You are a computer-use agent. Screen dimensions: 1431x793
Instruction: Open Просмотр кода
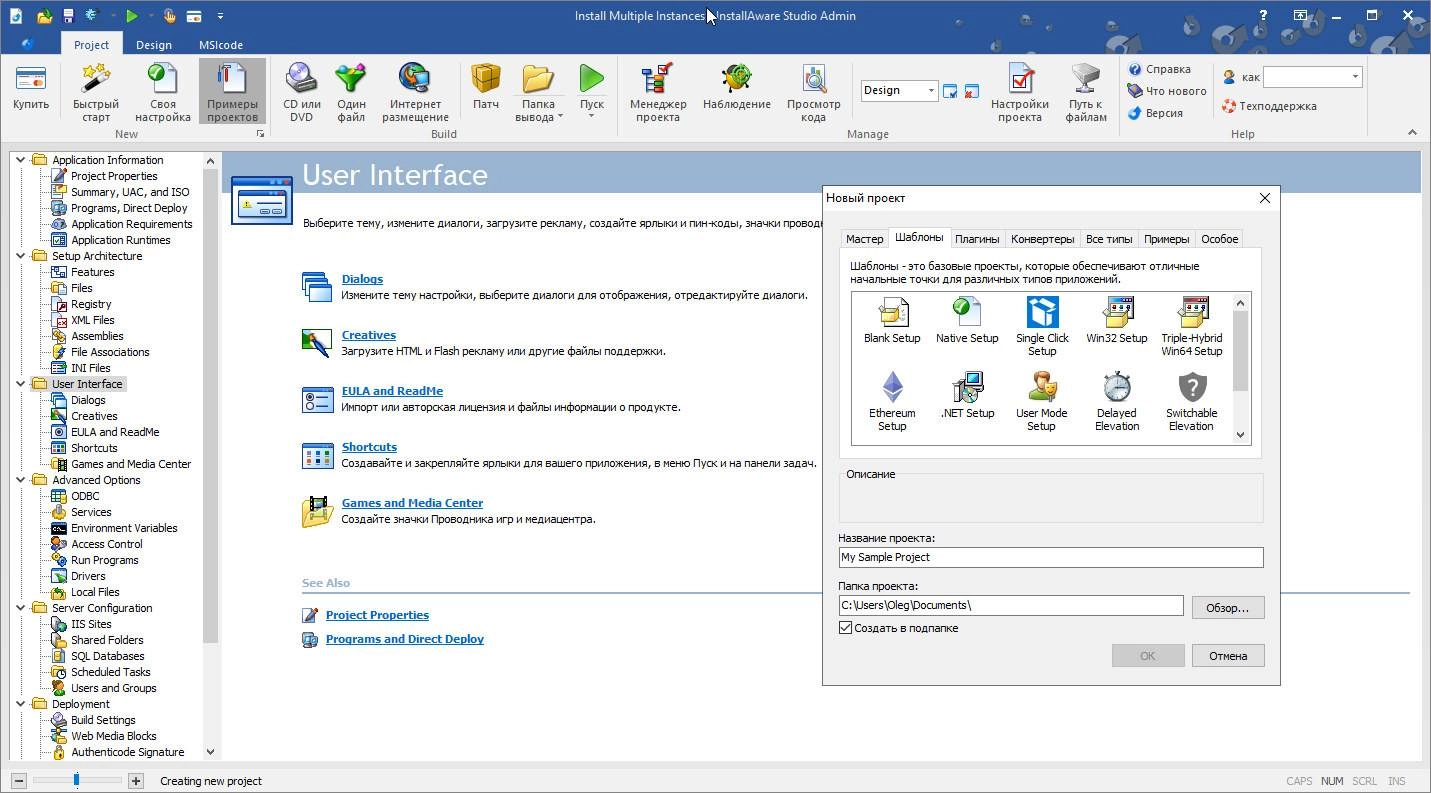click(813, 92)
